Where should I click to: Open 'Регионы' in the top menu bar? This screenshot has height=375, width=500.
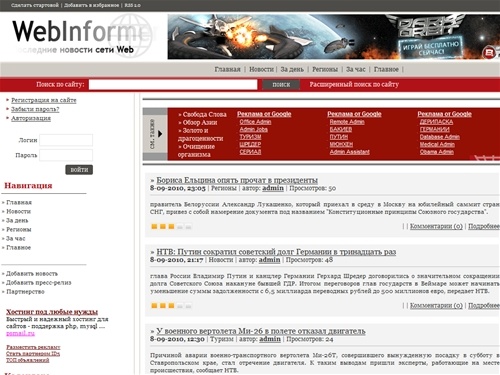(x=325, y=69)
